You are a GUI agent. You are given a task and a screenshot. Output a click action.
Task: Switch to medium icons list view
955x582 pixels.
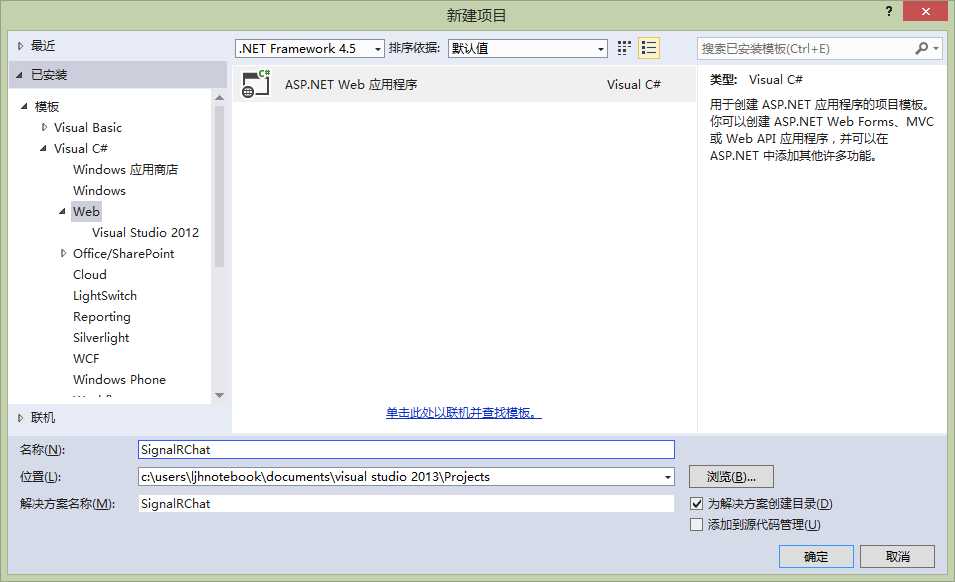[649, 48]
